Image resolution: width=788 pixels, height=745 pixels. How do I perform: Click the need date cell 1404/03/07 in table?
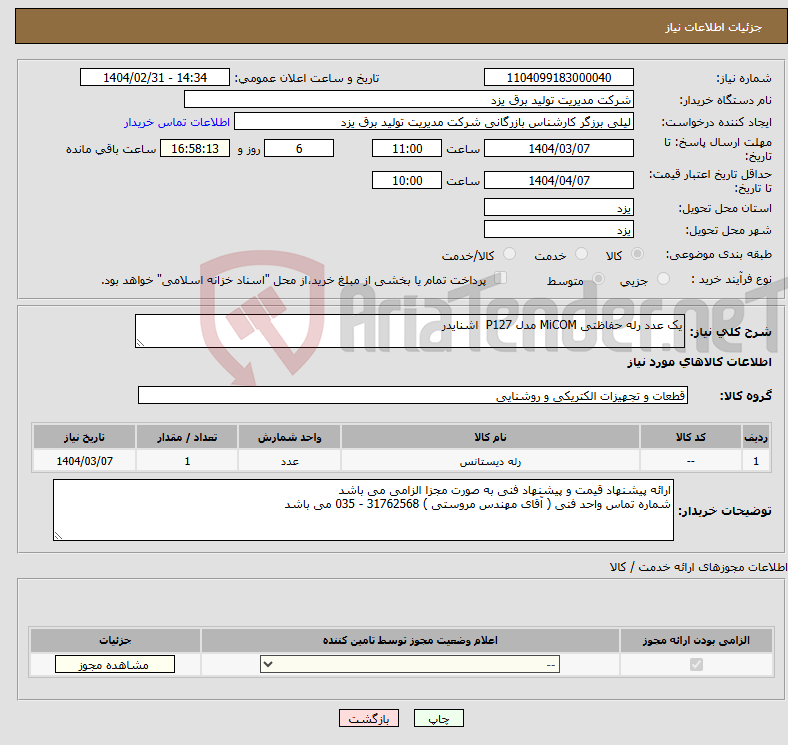84,461
